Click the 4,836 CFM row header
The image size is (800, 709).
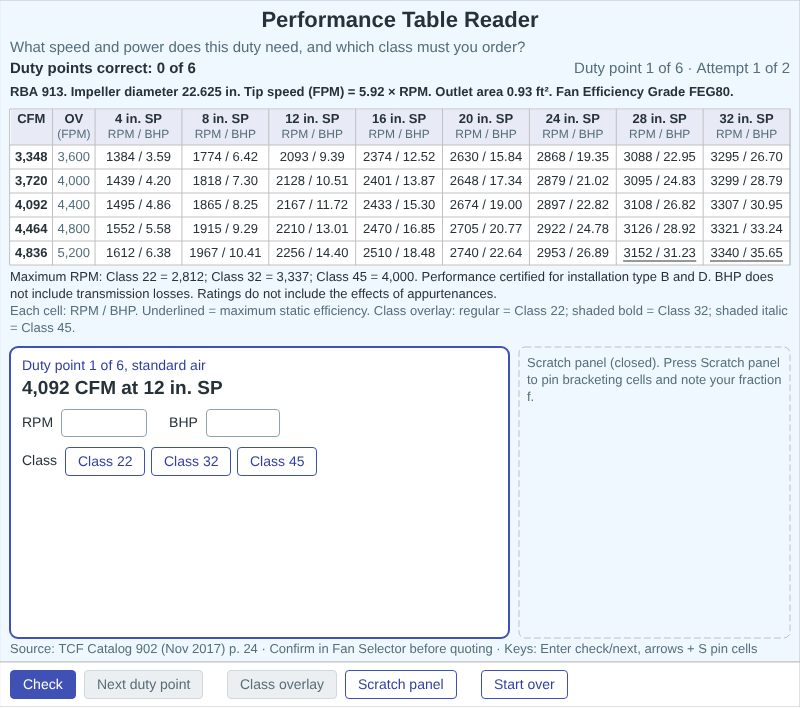click(x=31, y=252)
